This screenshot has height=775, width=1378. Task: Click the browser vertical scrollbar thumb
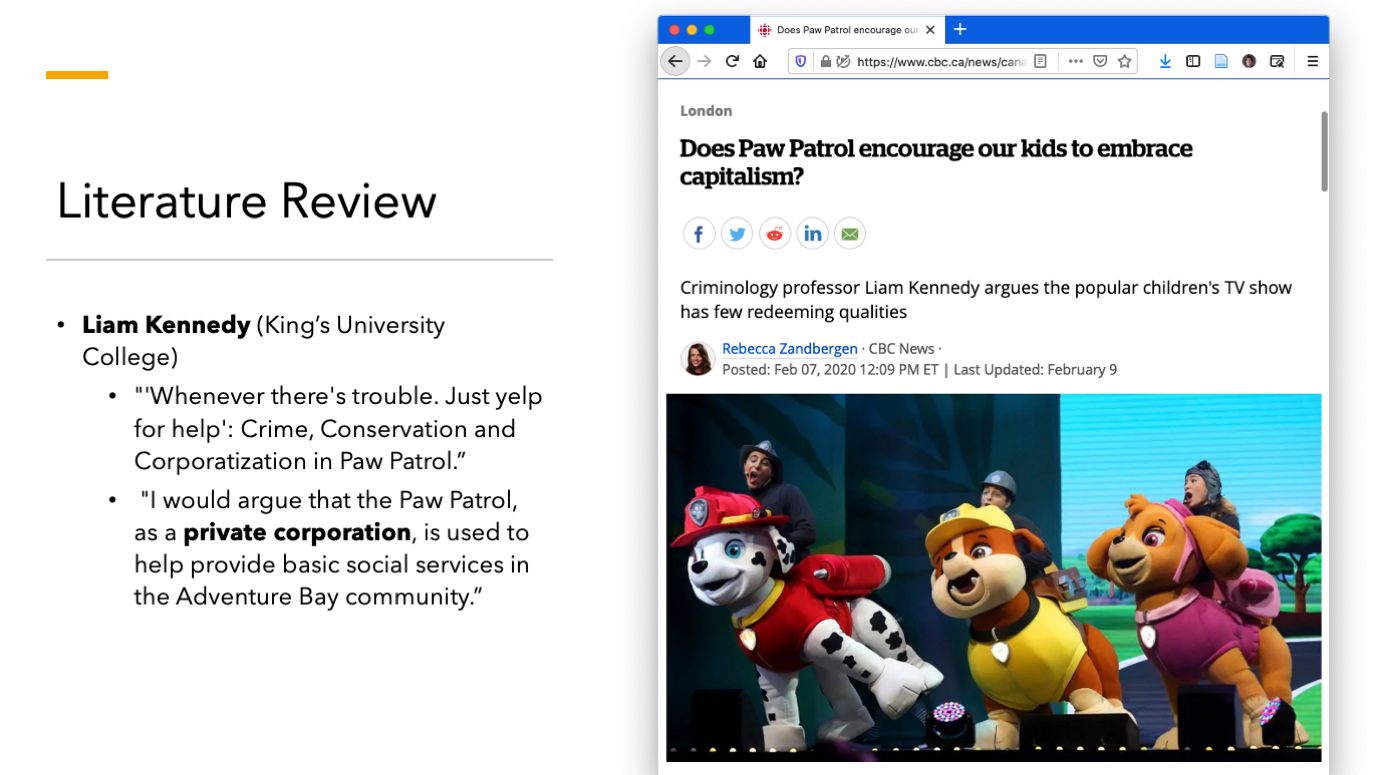1324,151
